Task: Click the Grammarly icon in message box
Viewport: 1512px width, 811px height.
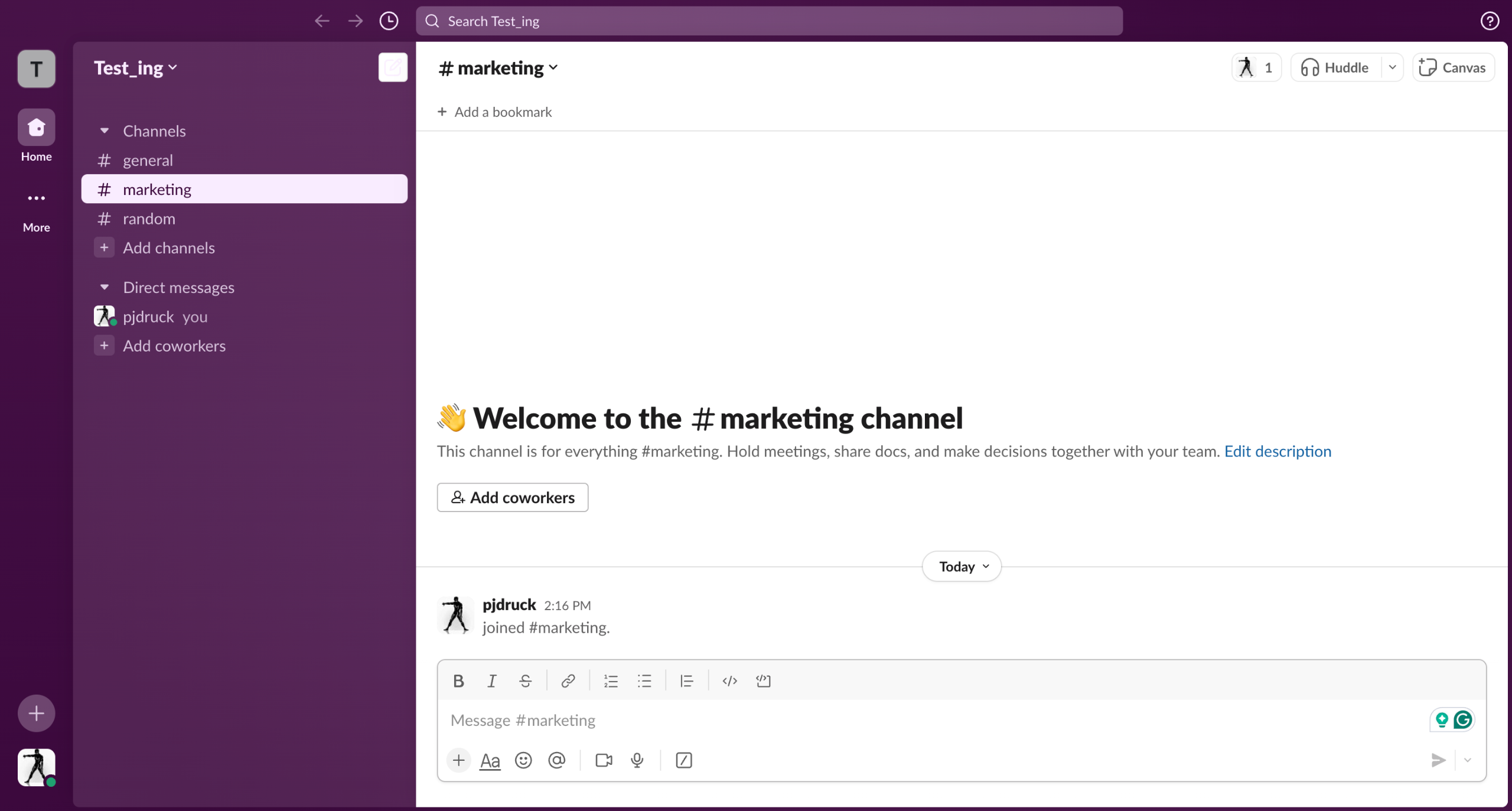Action: (x=1463, y=719)
